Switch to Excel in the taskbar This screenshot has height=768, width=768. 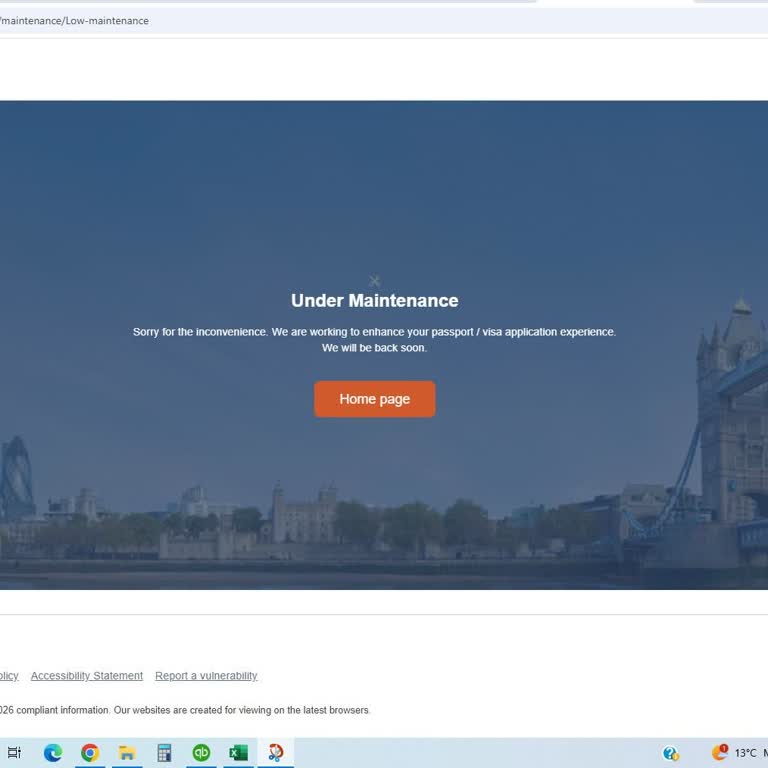[239, 752]
